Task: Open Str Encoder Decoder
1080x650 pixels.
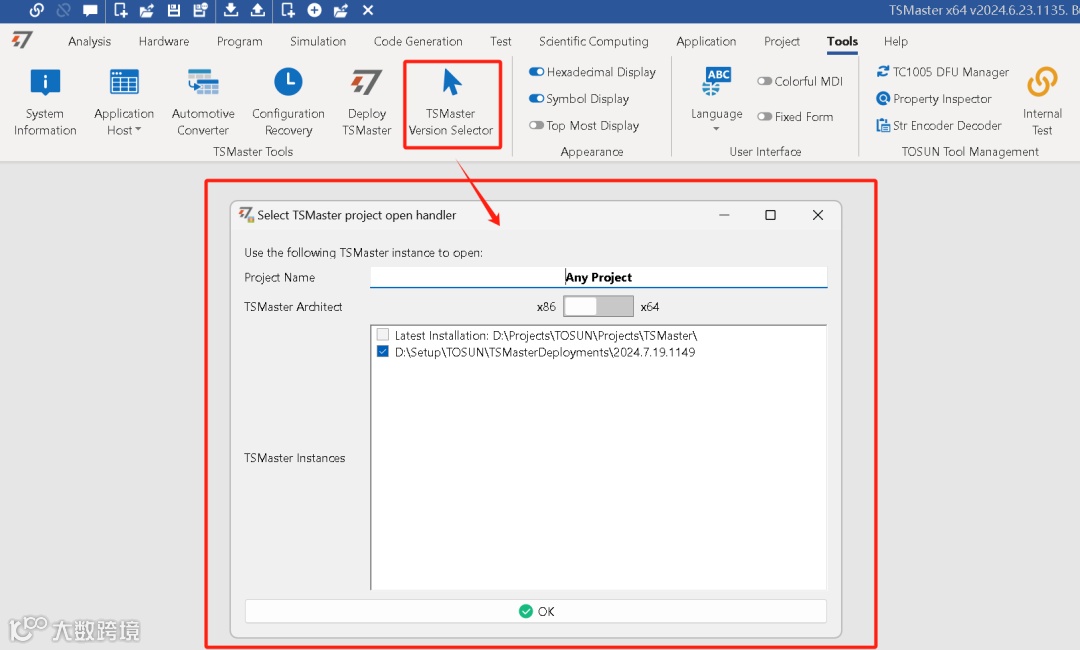Action: pos(939,125)
